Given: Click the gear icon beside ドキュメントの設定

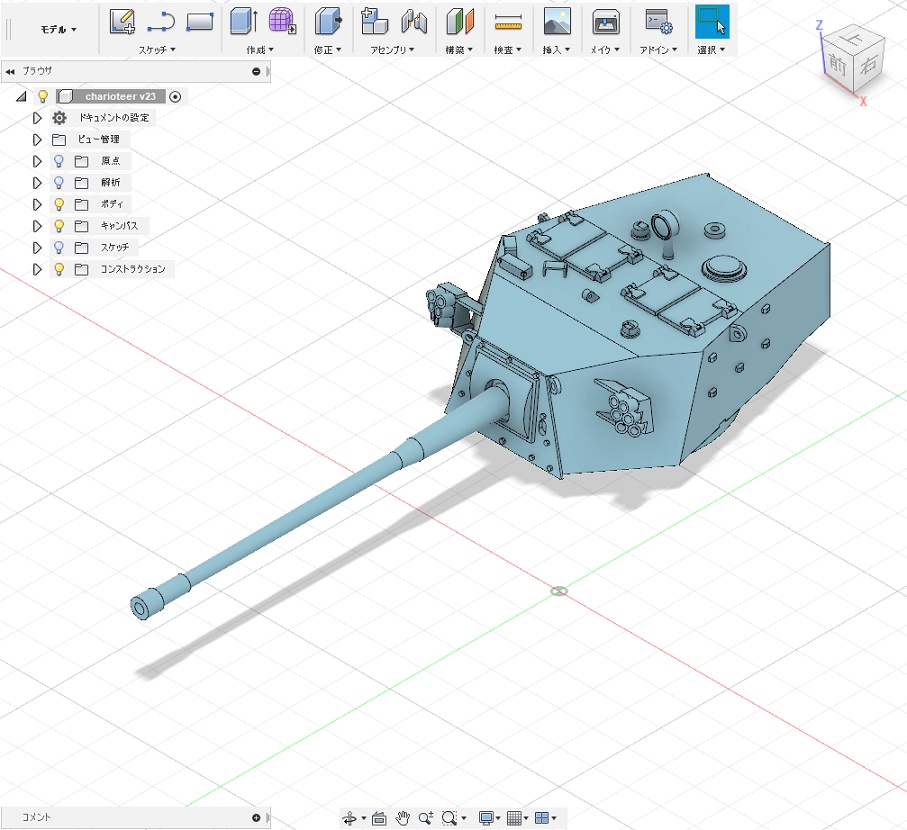Looking at the screenshot, I should click(x=60, y=118).
